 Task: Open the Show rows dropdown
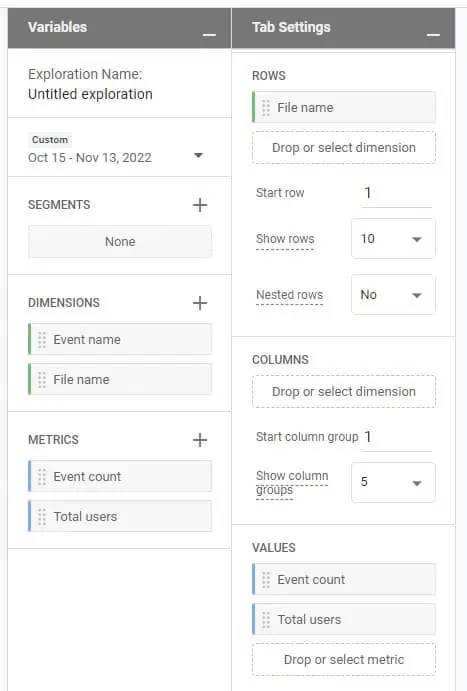point(393,239)
